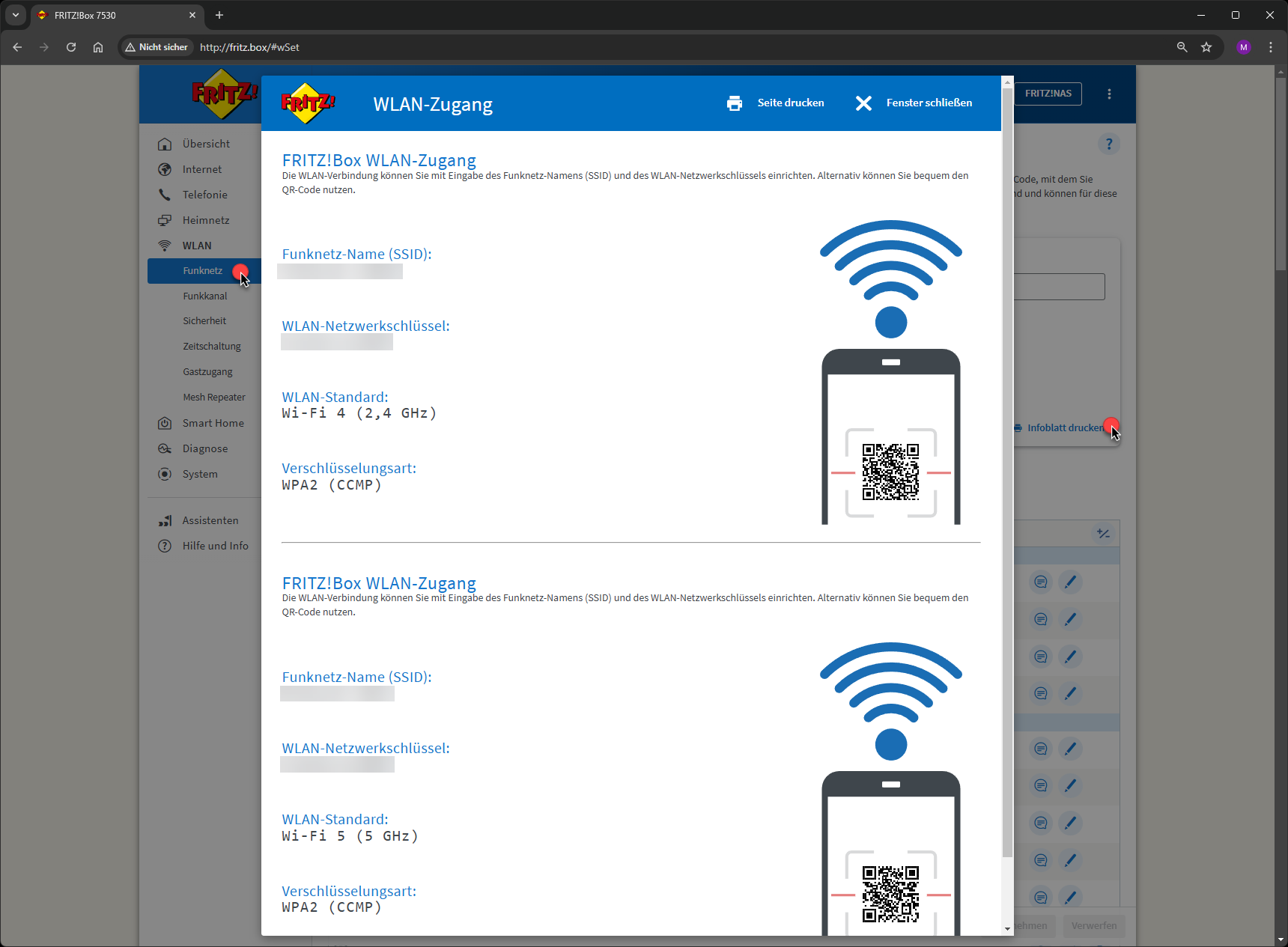1288x947 pixels.
Task: Open the browser tab search chevron
Action: click(x=15, y=15)
